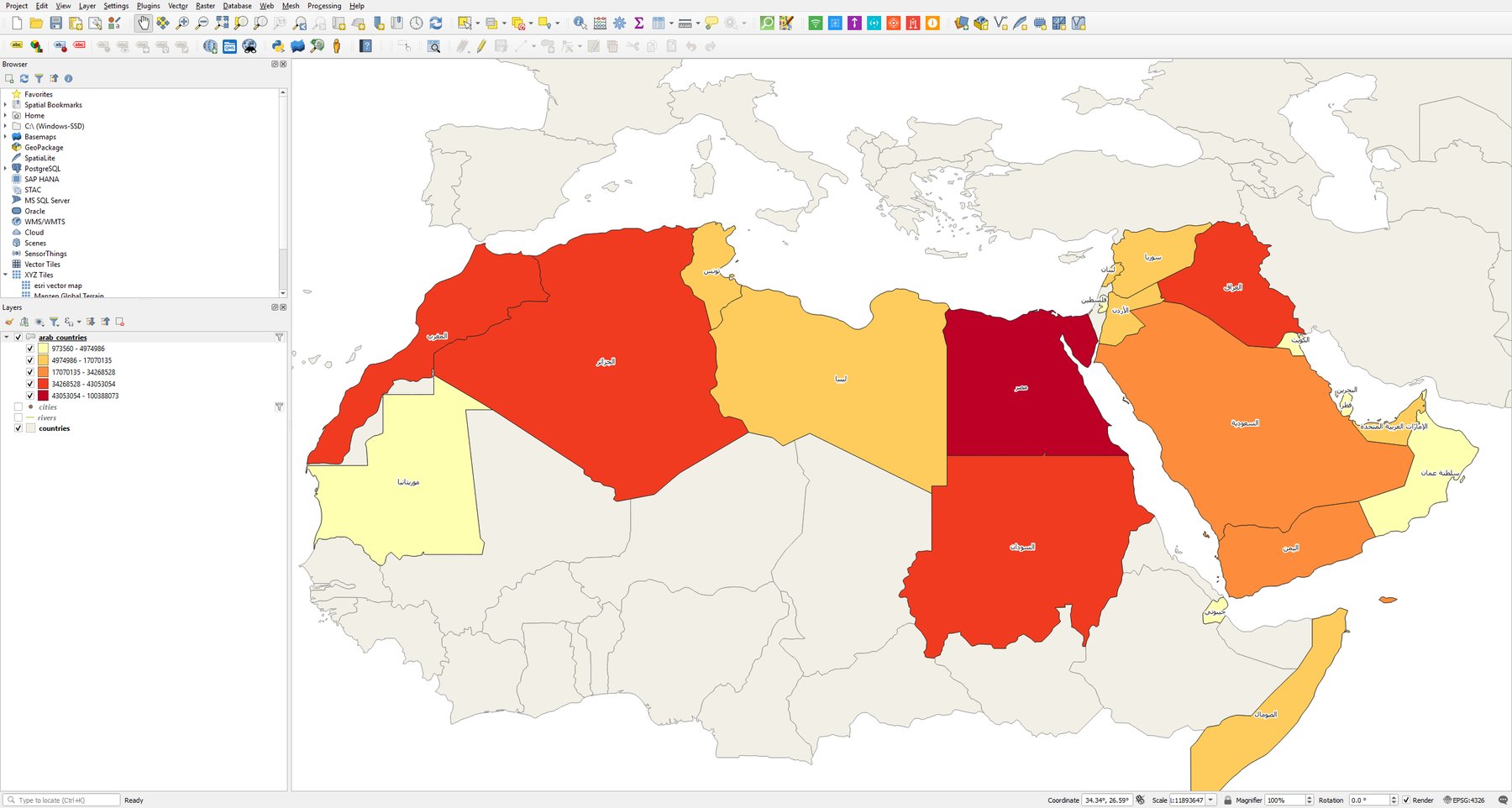Click Remove Layer icon in Layers toolbar

tap(120, 322)
